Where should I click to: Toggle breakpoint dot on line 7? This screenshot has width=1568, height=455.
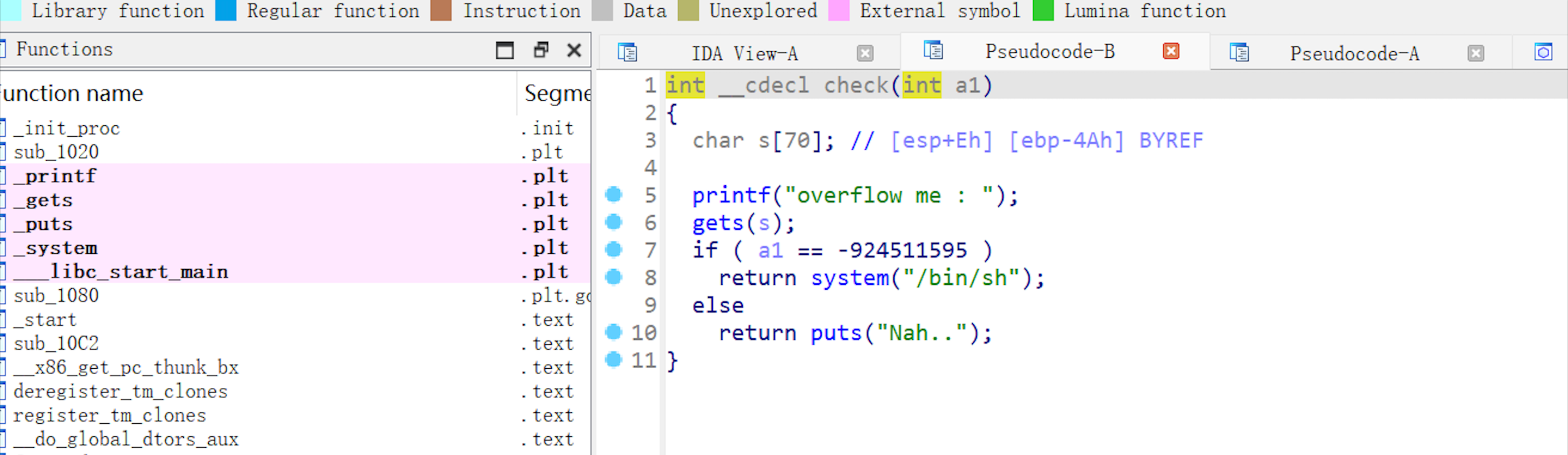[x=613, y=249]
